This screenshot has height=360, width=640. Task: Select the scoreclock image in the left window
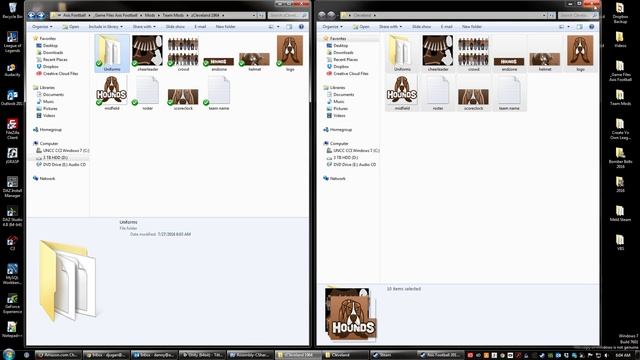coord(183,99)
